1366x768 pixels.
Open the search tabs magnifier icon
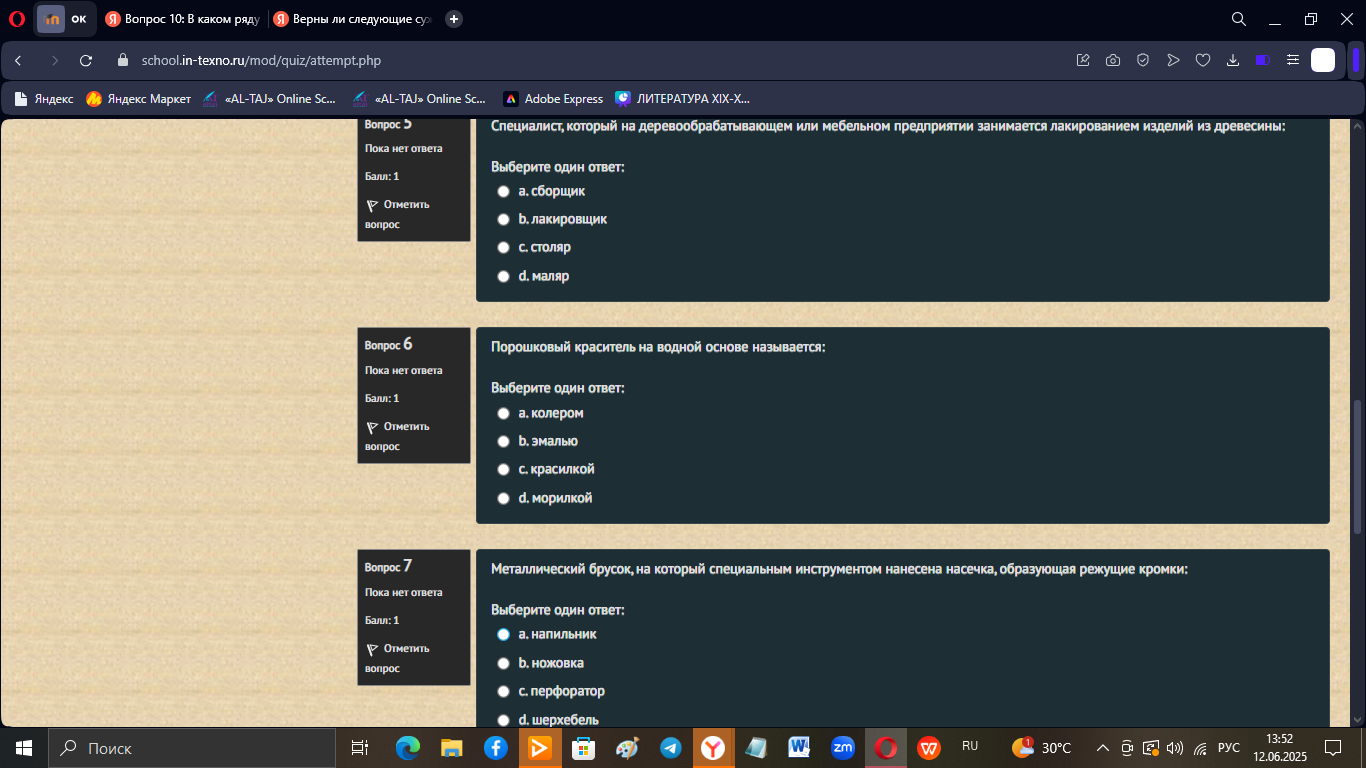pyautogui.click(x=1238, y=19)
